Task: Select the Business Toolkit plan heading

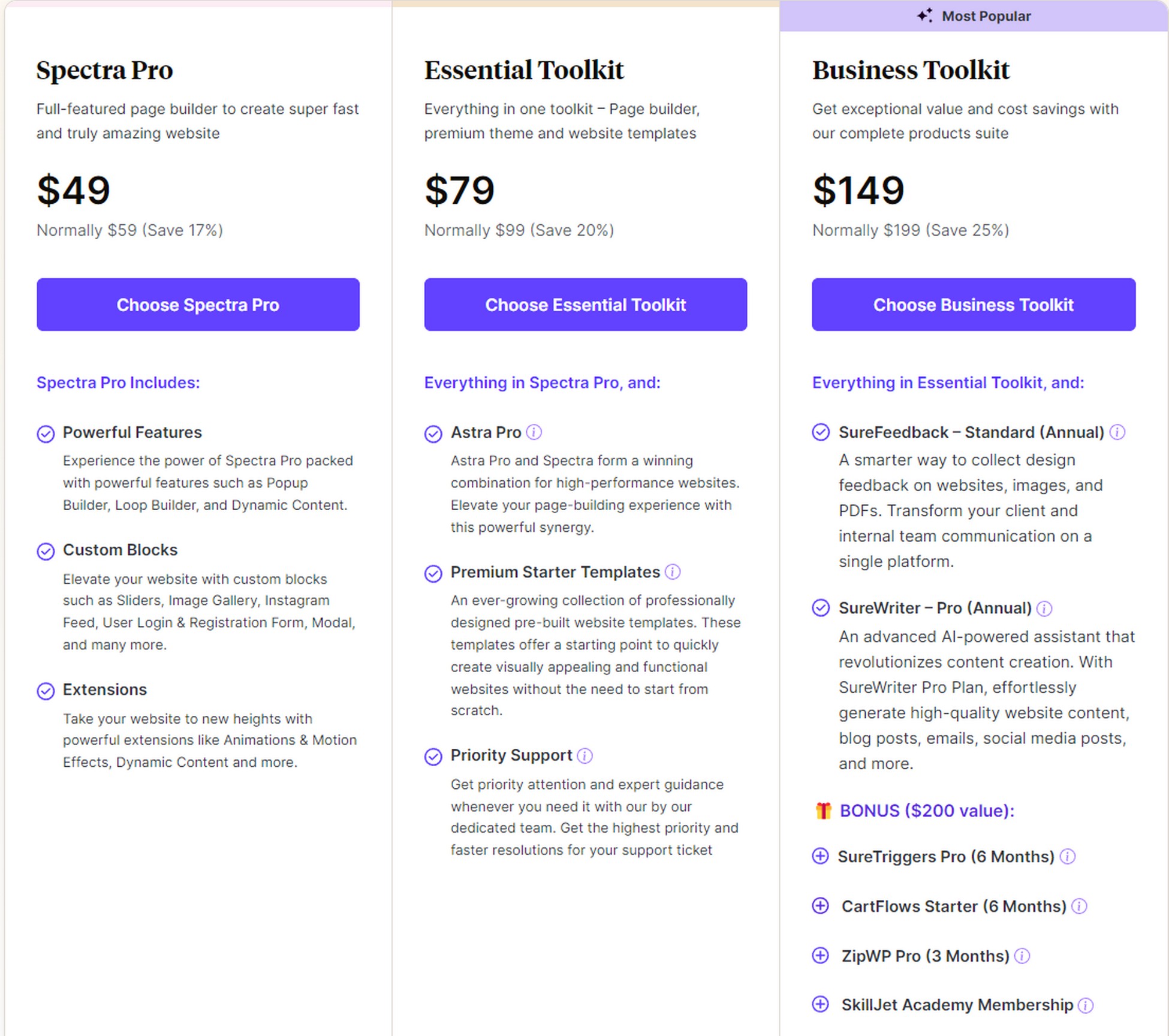Action: coord(910,70)
